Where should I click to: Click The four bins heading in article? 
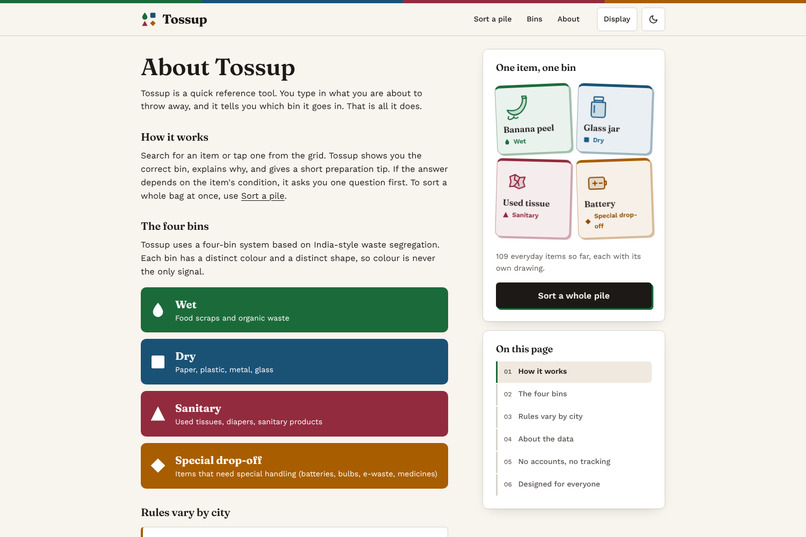tap(175, 226)
